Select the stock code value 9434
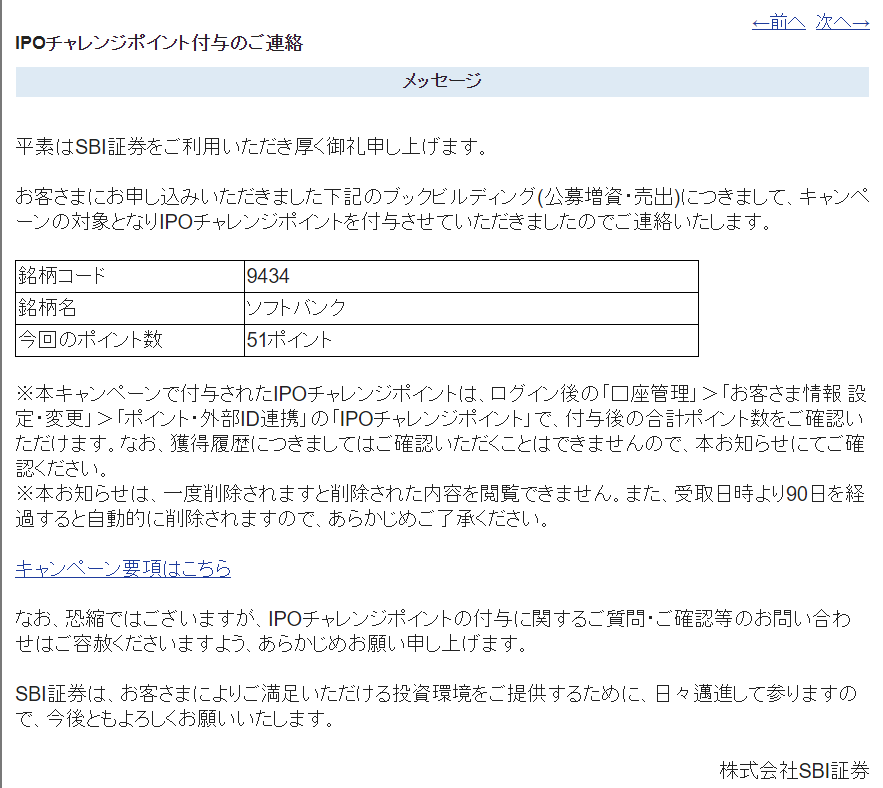The width and height of the screenshot is (883, 788). (471, 276)
